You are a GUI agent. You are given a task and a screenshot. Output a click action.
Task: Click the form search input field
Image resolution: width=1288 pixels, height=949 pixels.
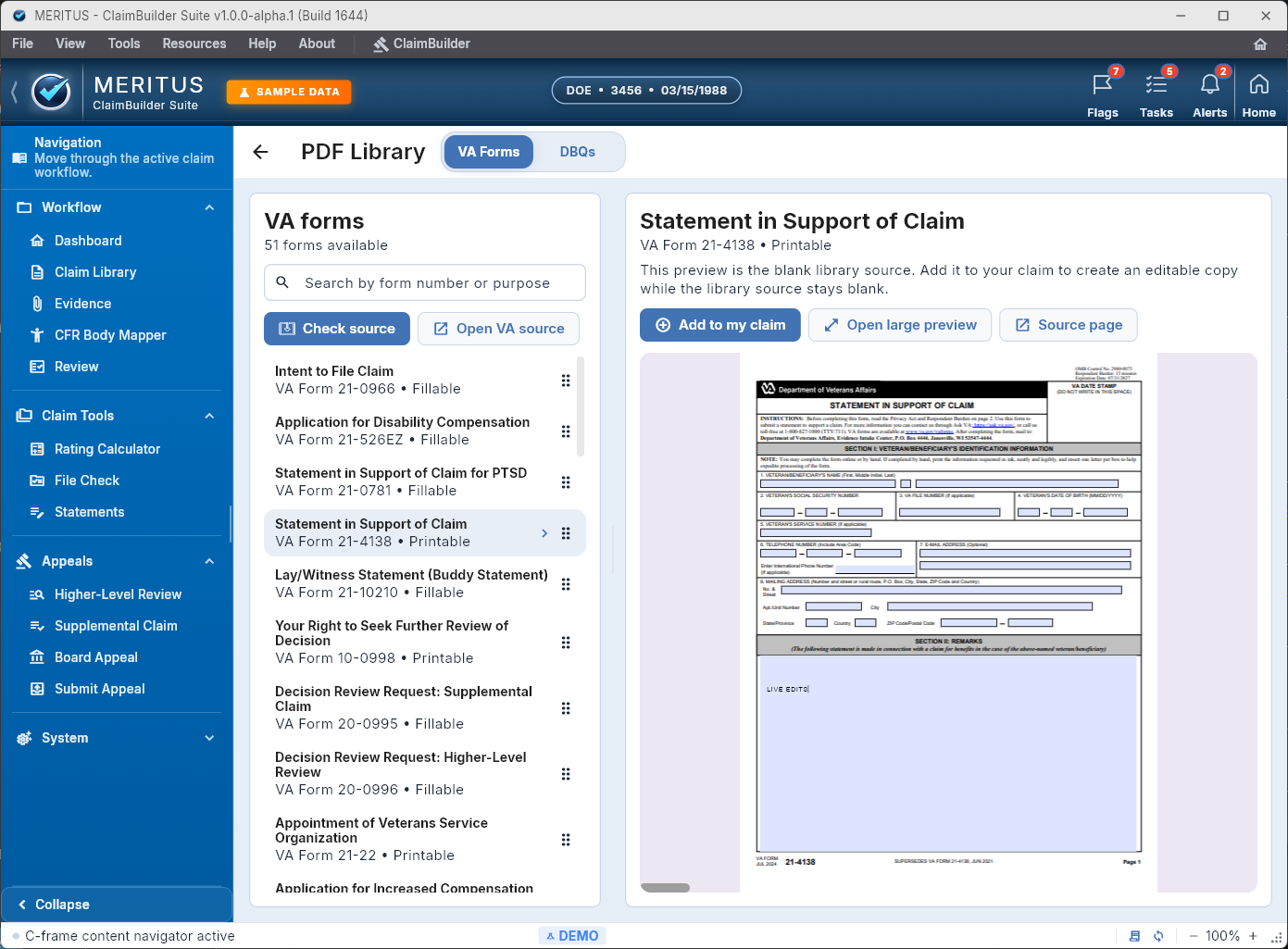(424, 282)
